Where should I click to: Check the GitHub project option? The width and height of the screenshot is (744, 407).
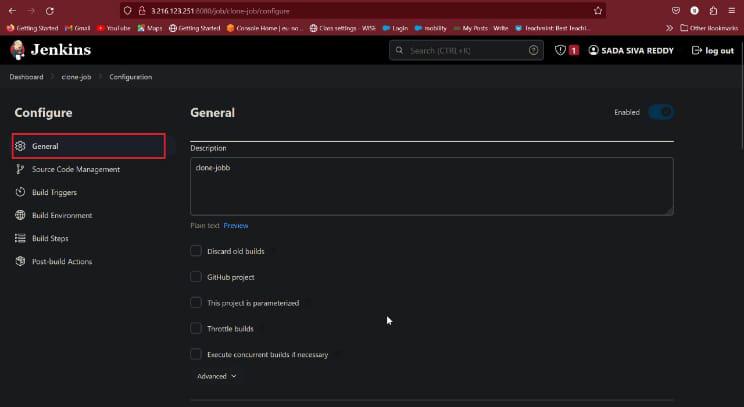(x=195, y=277)
